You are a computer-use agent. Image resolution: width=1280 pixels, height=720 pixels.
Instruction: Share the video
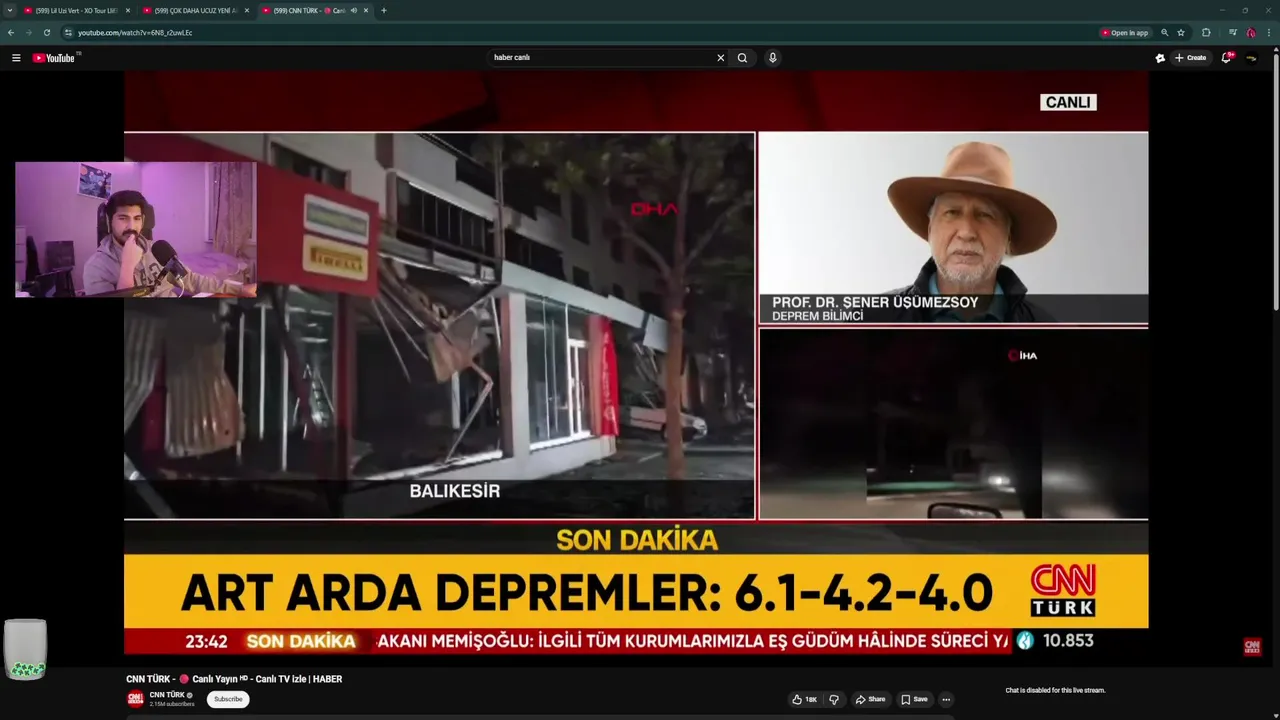pyautogui.click(x=870, y=699)
